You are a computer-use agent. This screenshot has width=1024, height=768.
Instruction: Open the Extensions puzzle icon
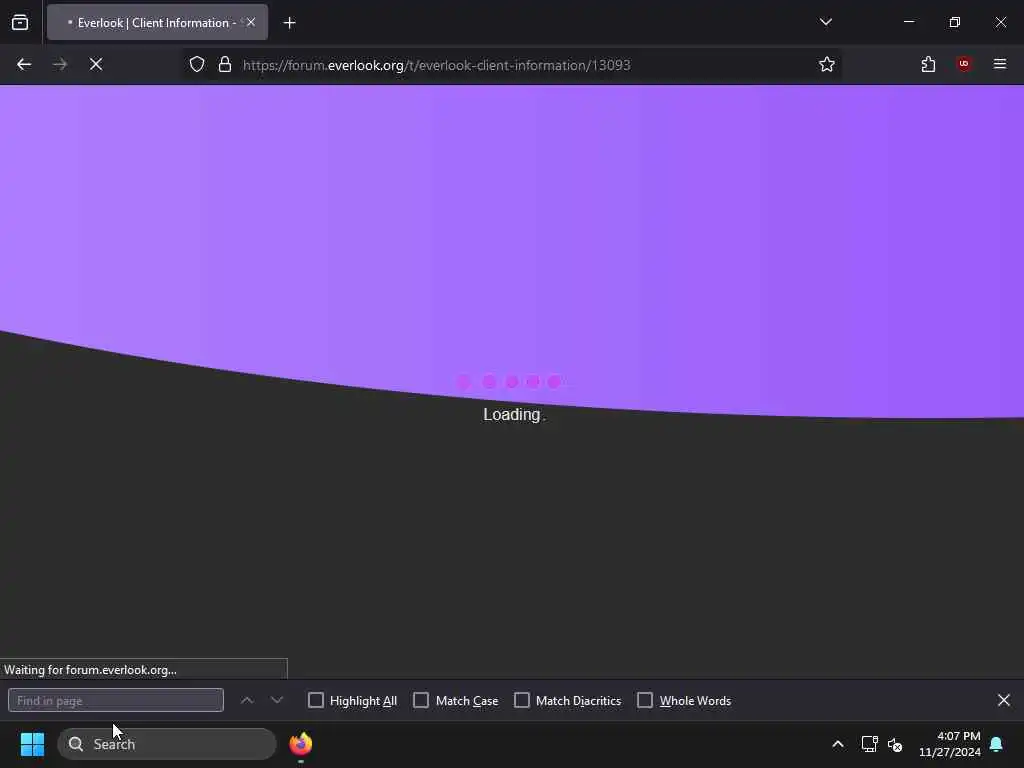pyautogui.click(x=928, y=64)
